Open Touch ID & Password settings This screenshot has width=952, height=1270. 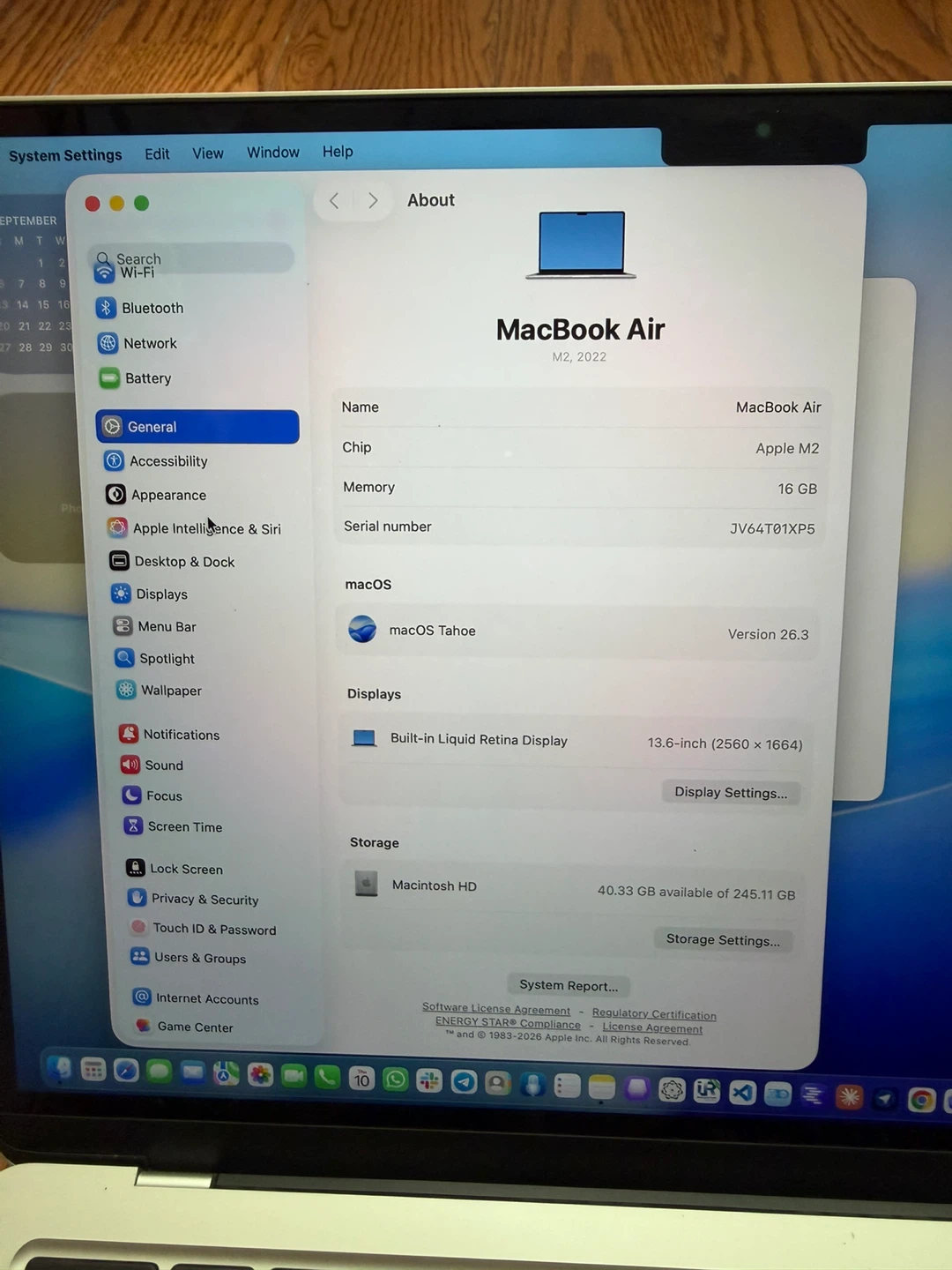(204, 929)
